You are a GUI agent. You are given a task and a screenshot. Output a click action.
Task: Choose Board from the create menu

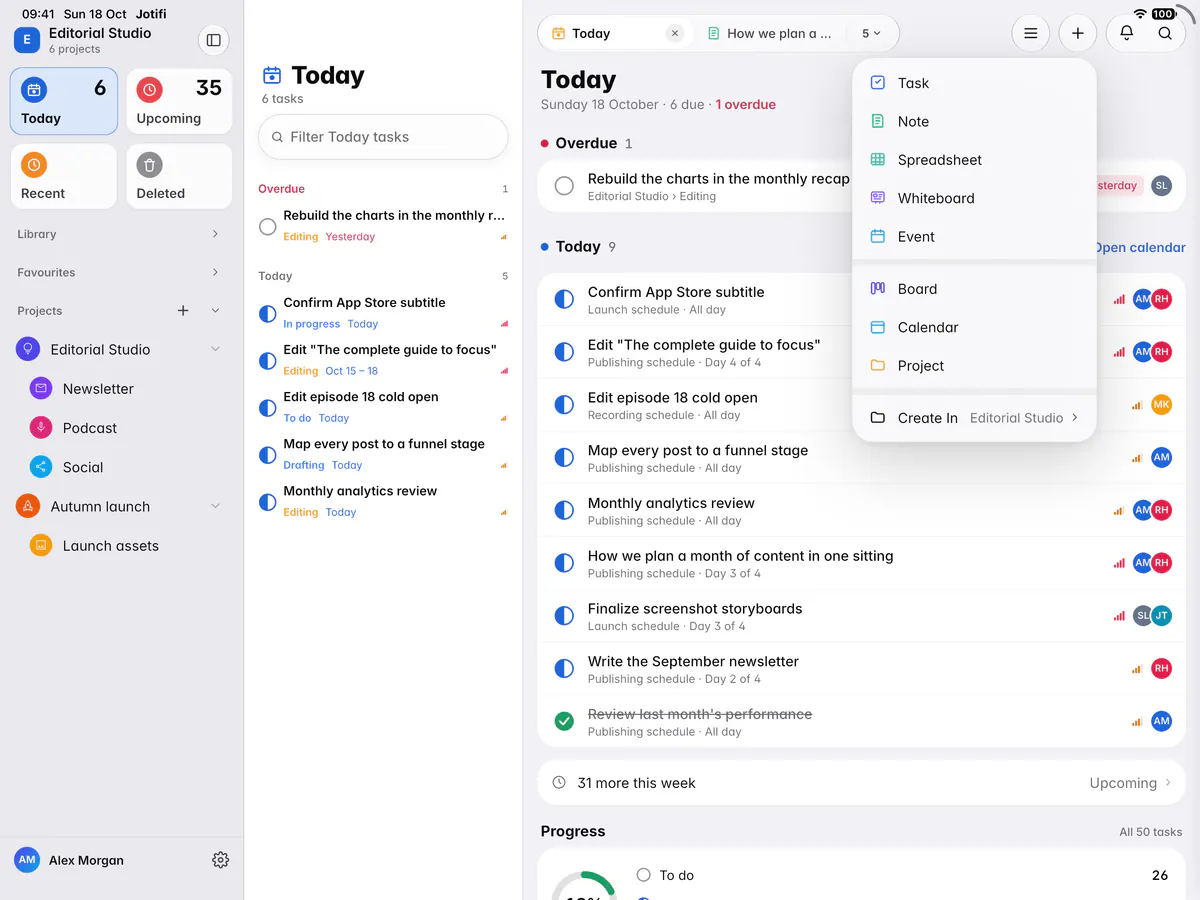pyautogui.click(x=975, y=289)
